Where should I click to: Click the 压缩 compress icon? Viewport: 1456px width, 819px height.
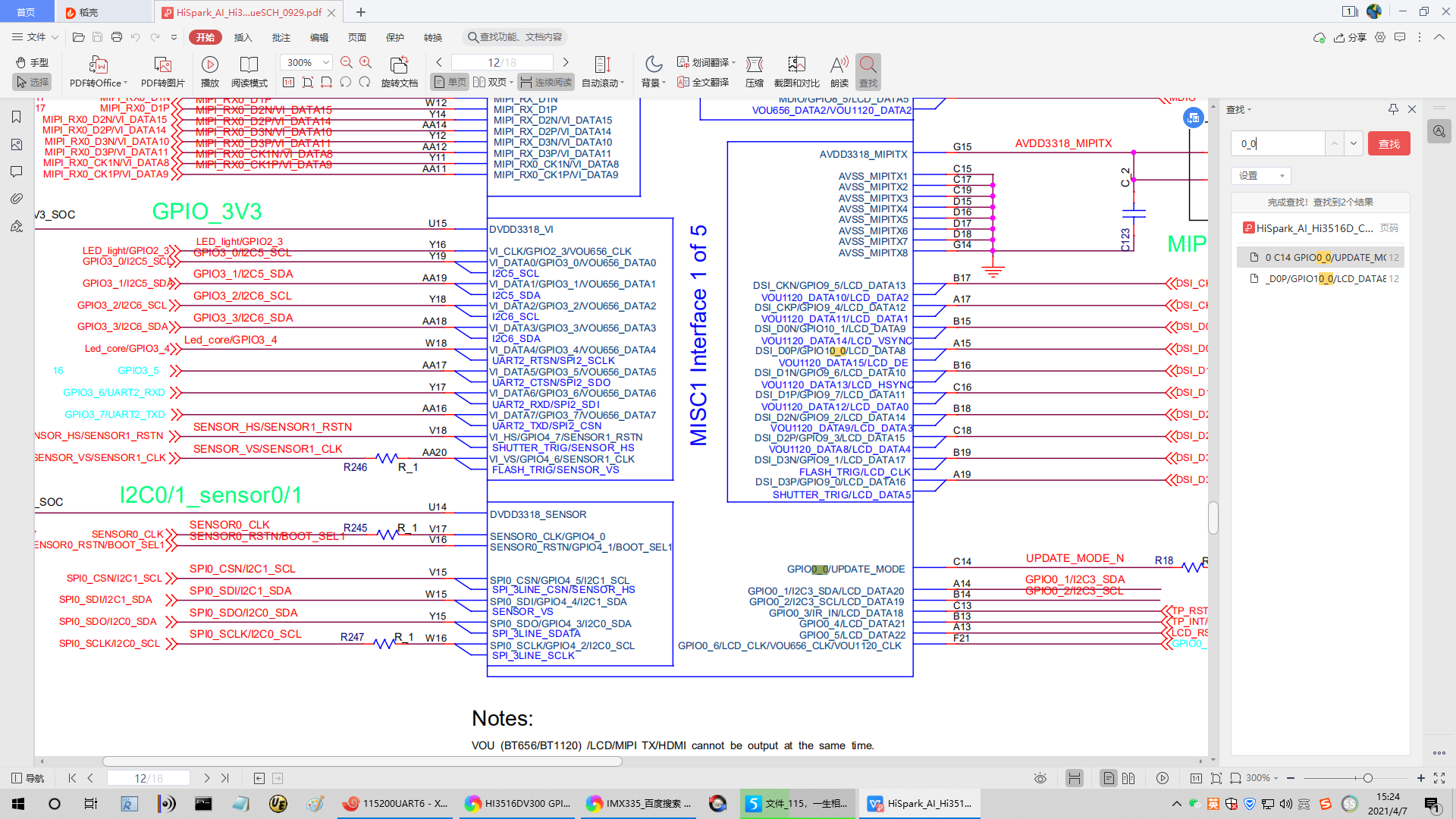tap(754, 64)
